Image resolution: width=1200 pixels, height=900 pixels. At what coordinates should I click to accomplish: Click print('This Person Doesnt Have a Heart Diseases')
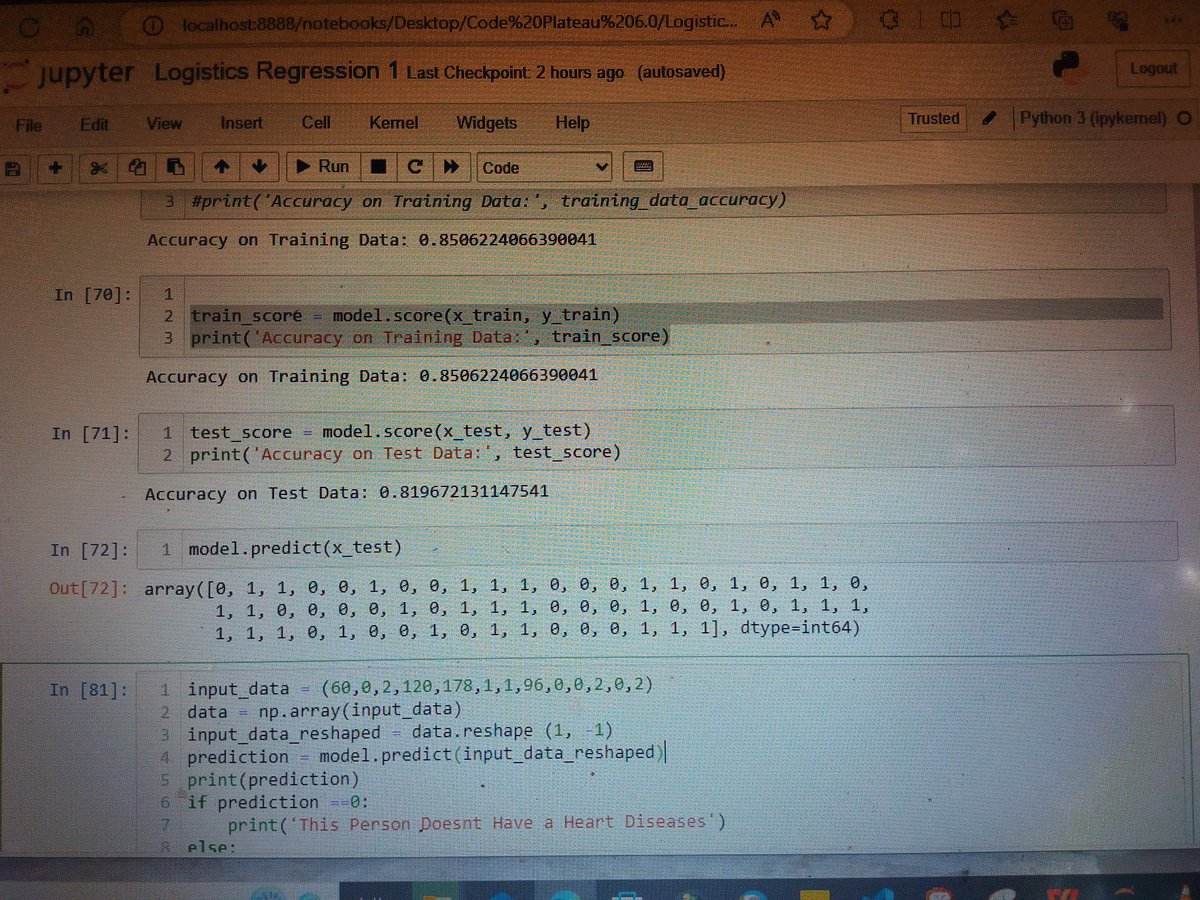[x=475, y=823]
